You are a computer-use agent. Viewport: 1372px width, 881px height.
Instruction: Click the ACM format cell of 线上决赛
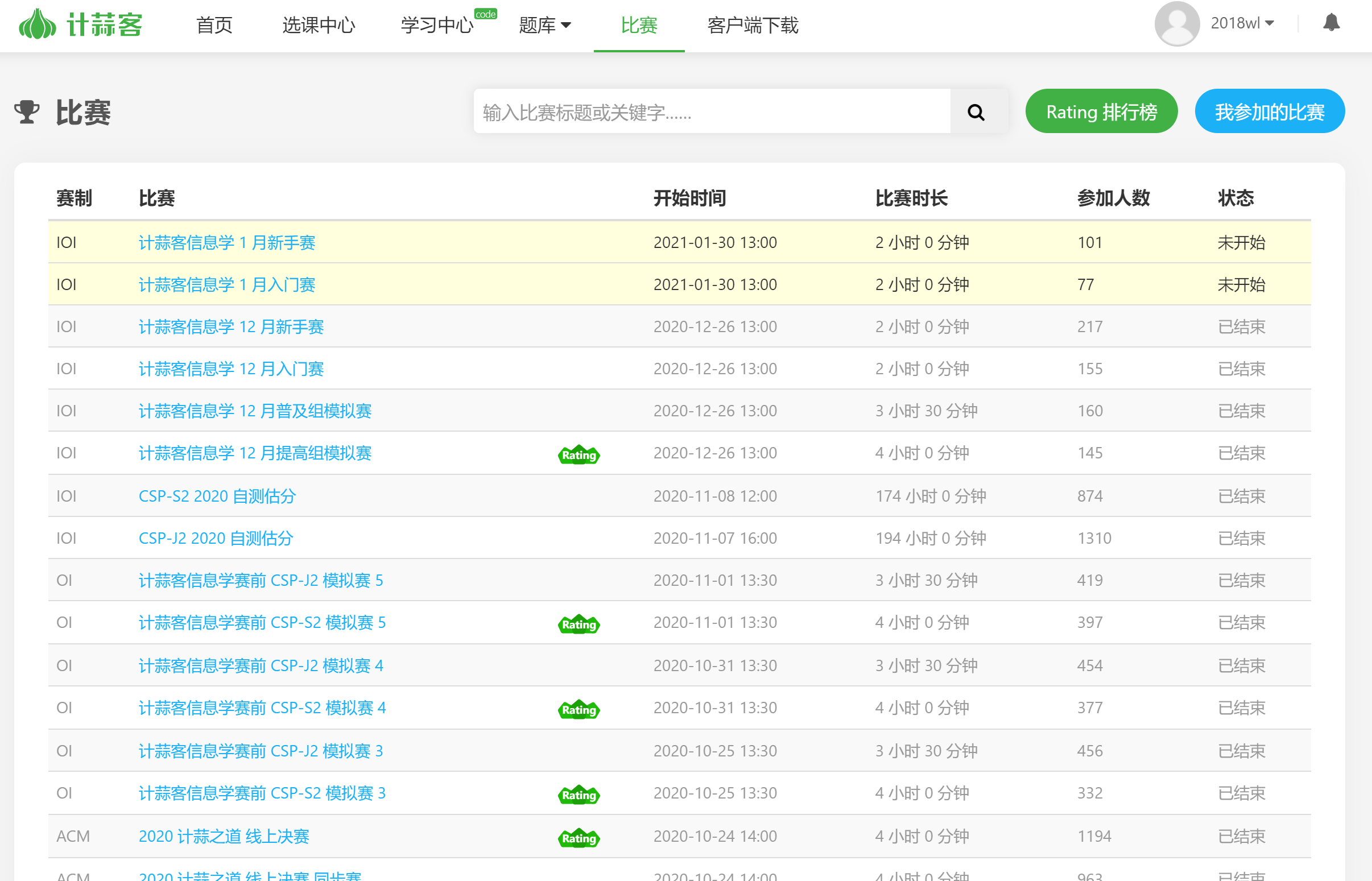(73, 837)
